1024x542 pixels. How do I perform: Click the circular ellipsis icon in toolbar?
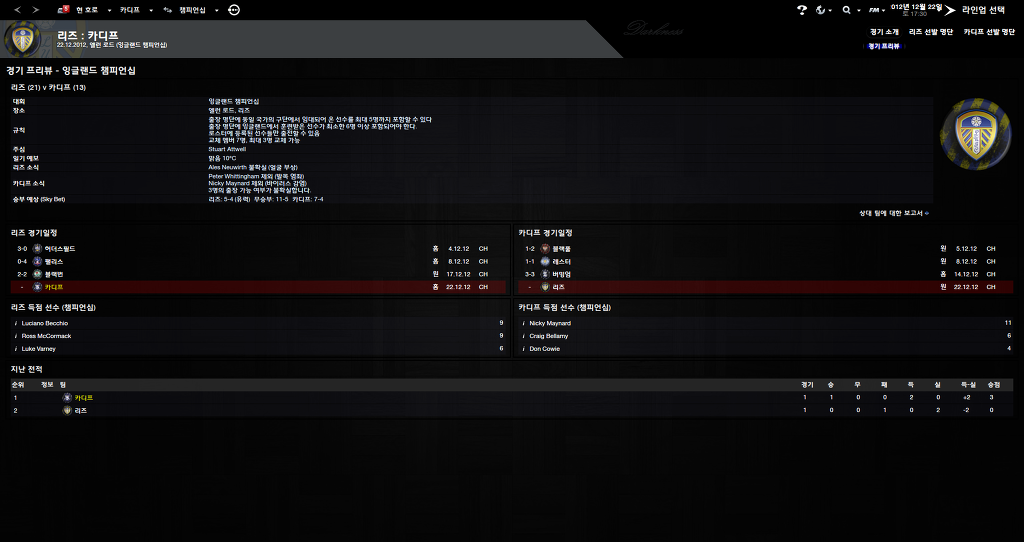pyautogui.click(x=234, y=10)
